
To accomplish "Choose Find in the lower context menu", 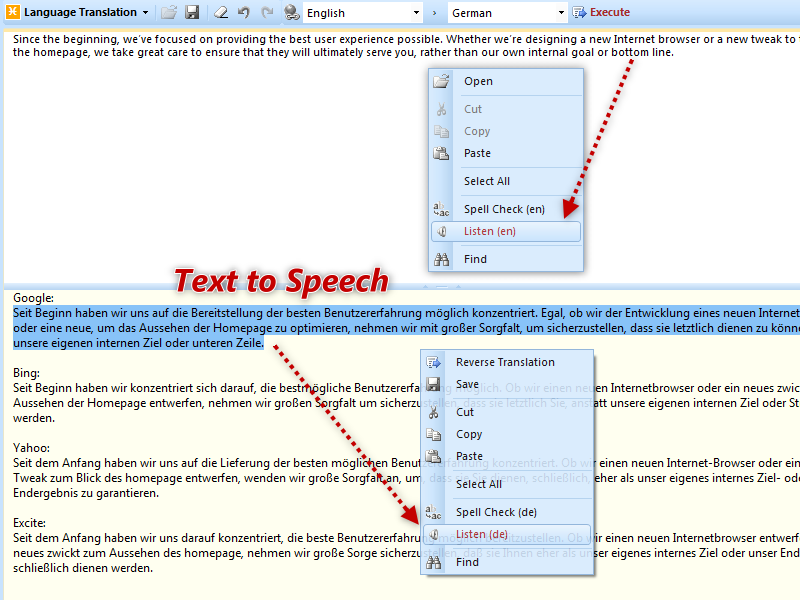I will 507,562.
